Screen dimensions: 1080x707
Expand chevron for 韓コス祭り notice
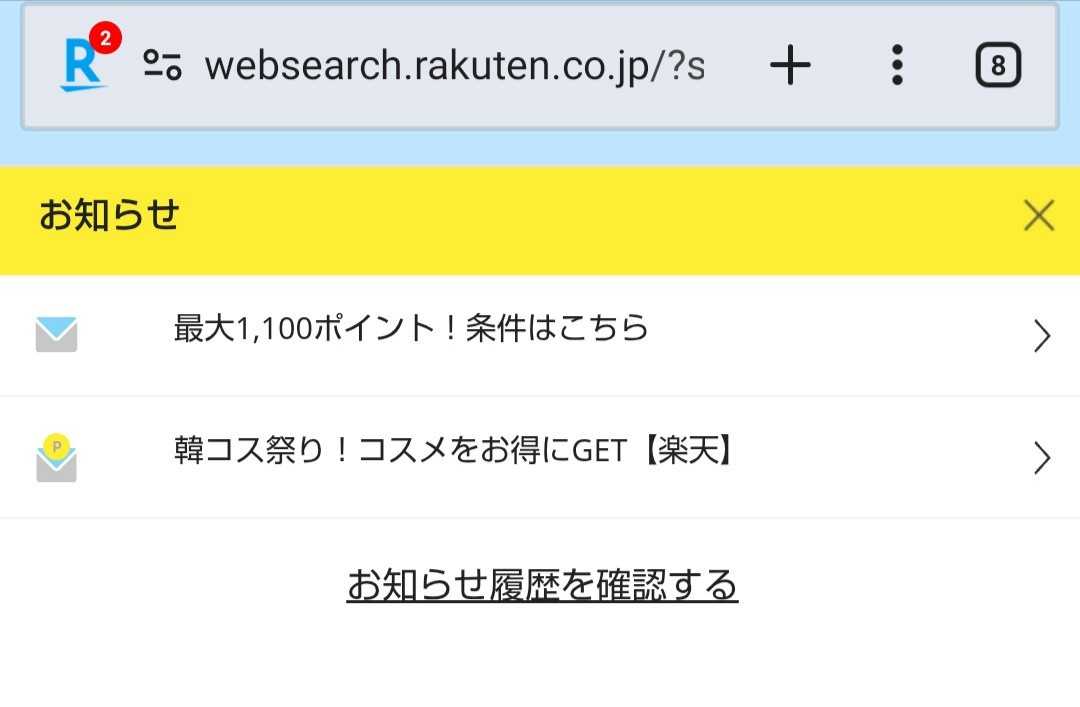tap(1042, 458)
